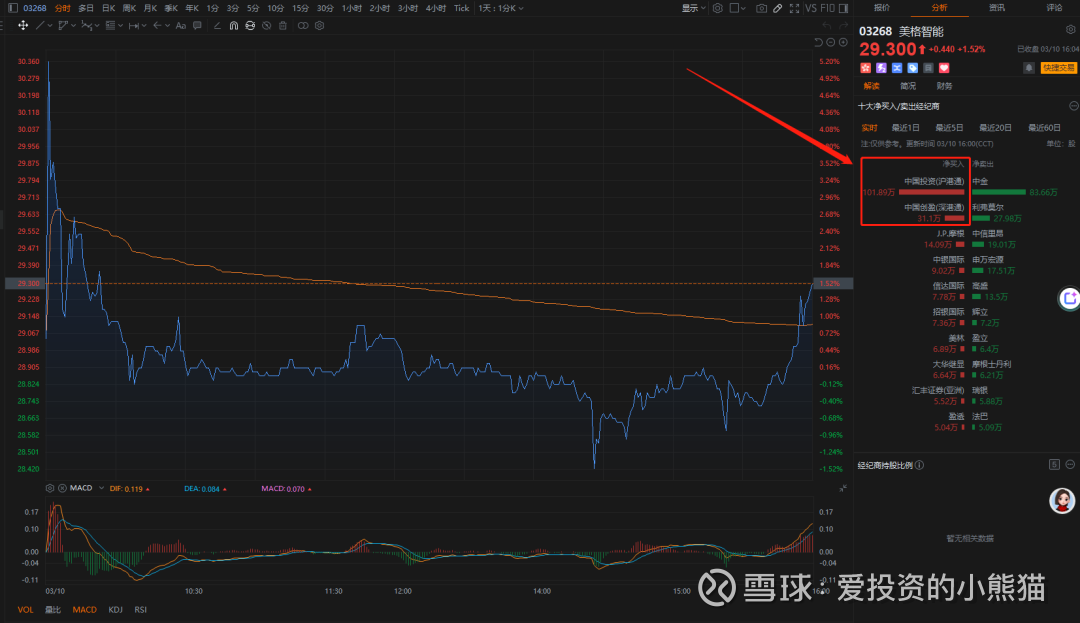The image size is (1080, 623).
Task: Collapse the broker net buy/sell section
Action: pyautogui.click(x=1073, y=106)
